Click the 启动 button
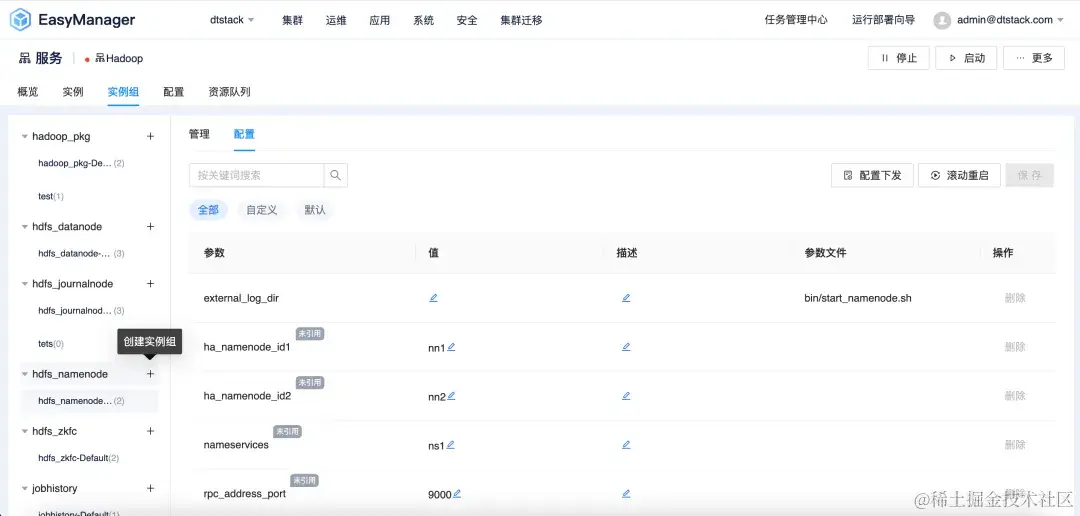Screen dimensions: 1080x516 (966, 58)
